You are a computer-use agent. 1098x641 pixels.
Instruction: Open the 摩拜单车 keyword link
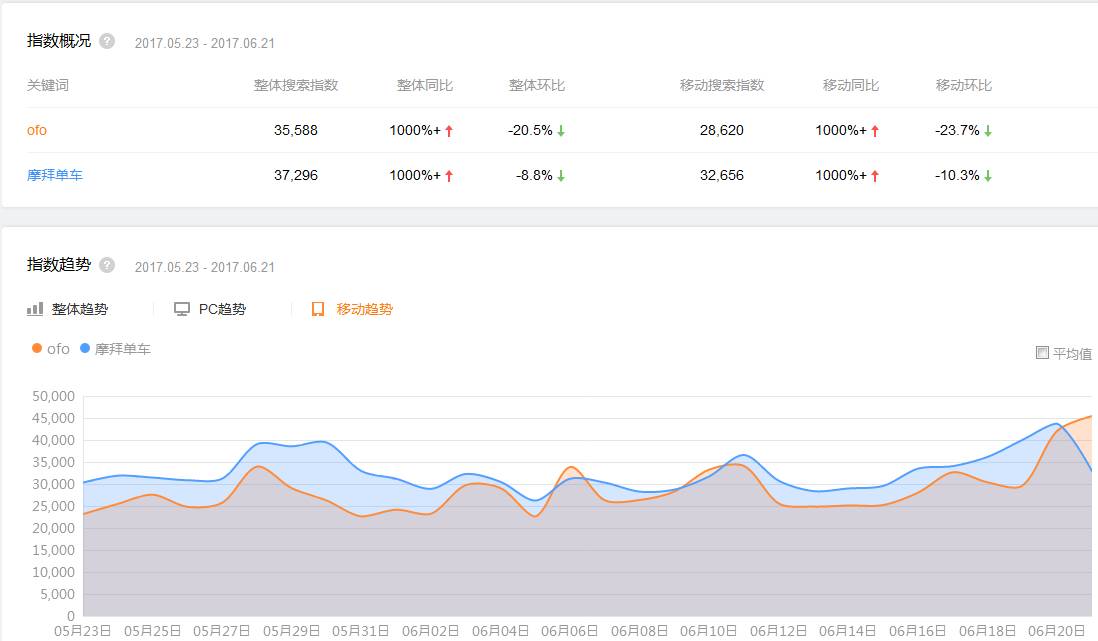[55, 175]
